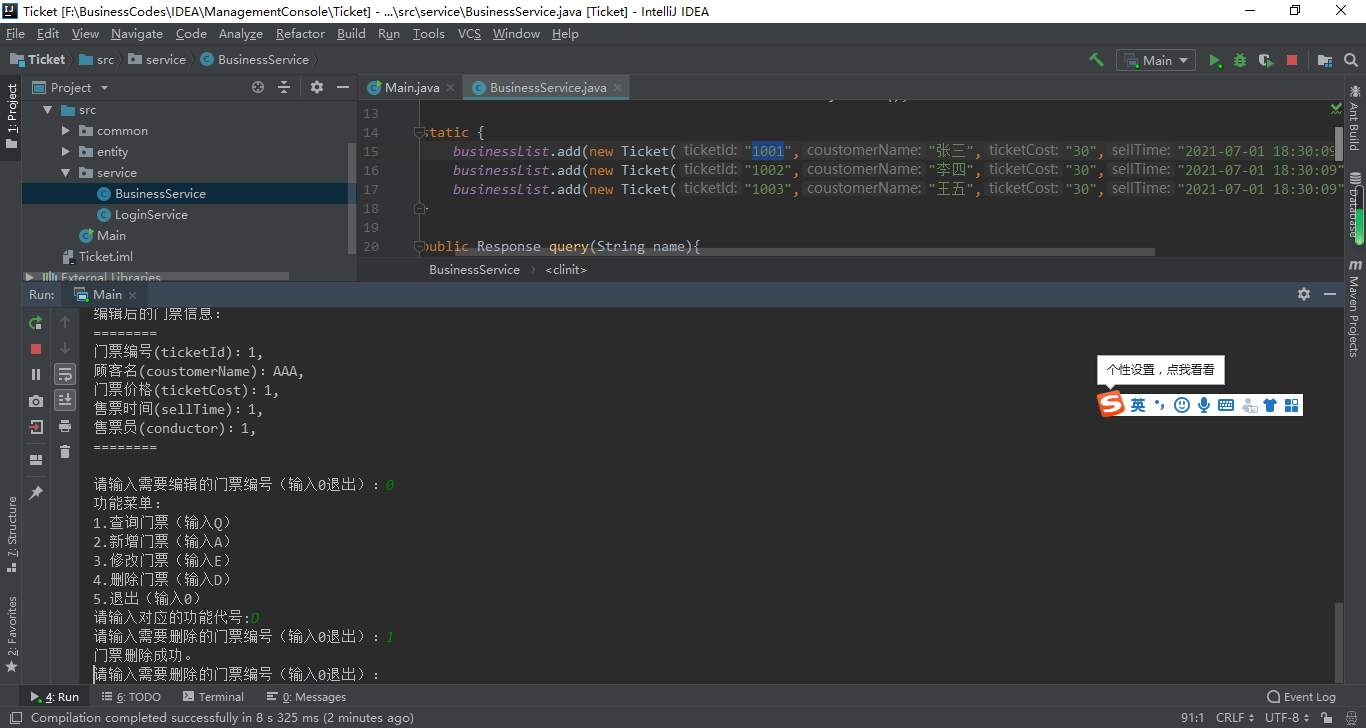This screenshot has width=1366, height=728.
Task: Pin the Run tab
Action: 36,493
